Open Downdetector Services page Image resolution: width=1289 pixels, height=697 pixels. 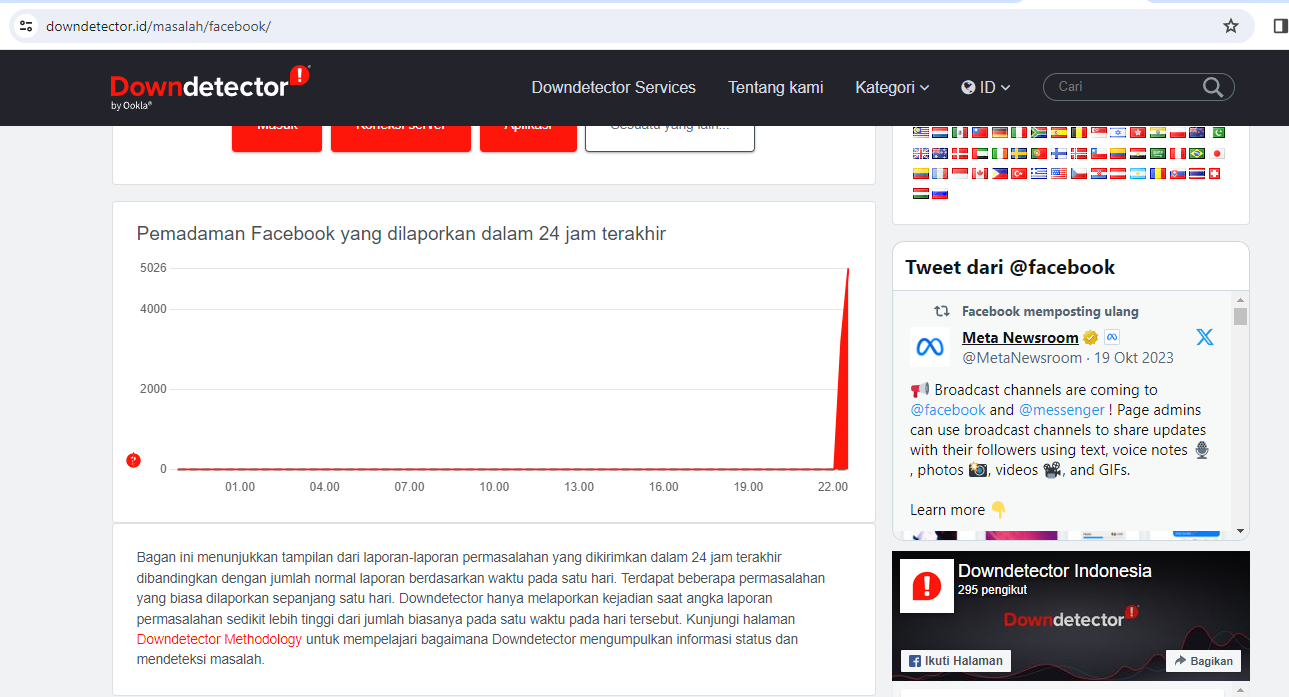pos(613,87)
